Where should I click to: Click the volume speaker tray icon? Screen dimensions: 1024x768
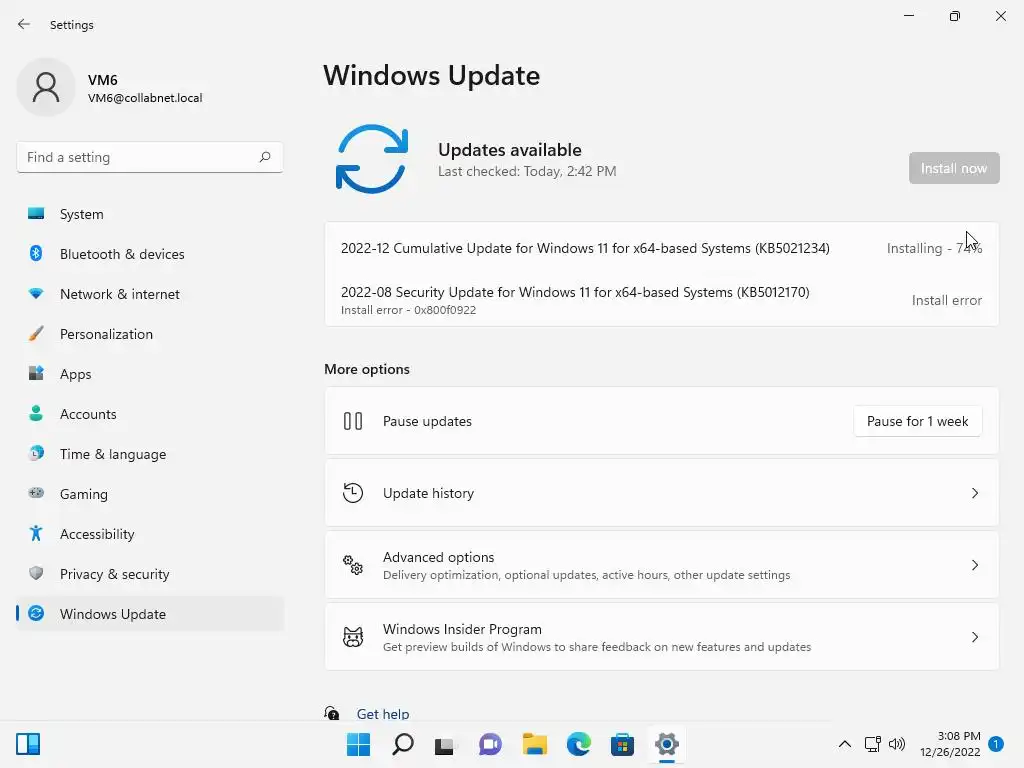(x=897, y=744)
